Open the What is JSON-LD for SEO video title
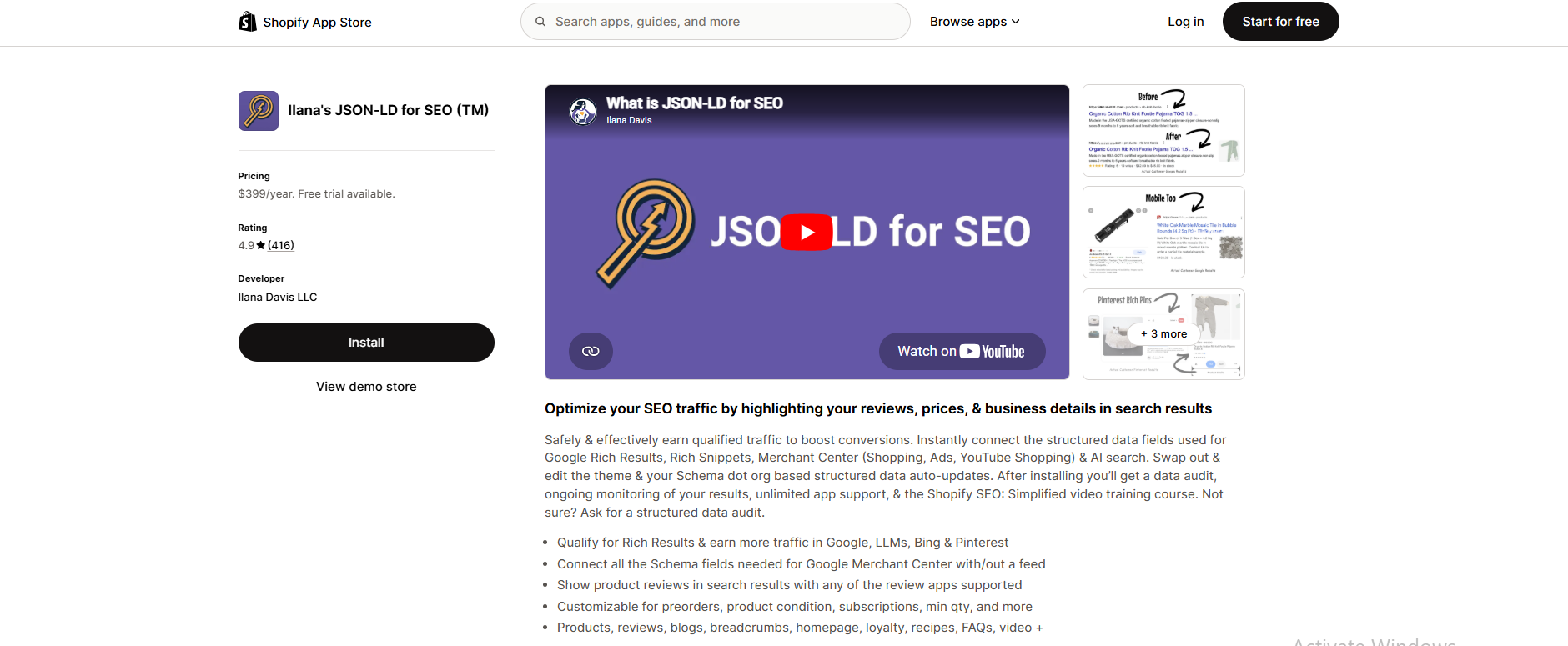This screenshot has width=1568, height=646. (x=695, y=103)
